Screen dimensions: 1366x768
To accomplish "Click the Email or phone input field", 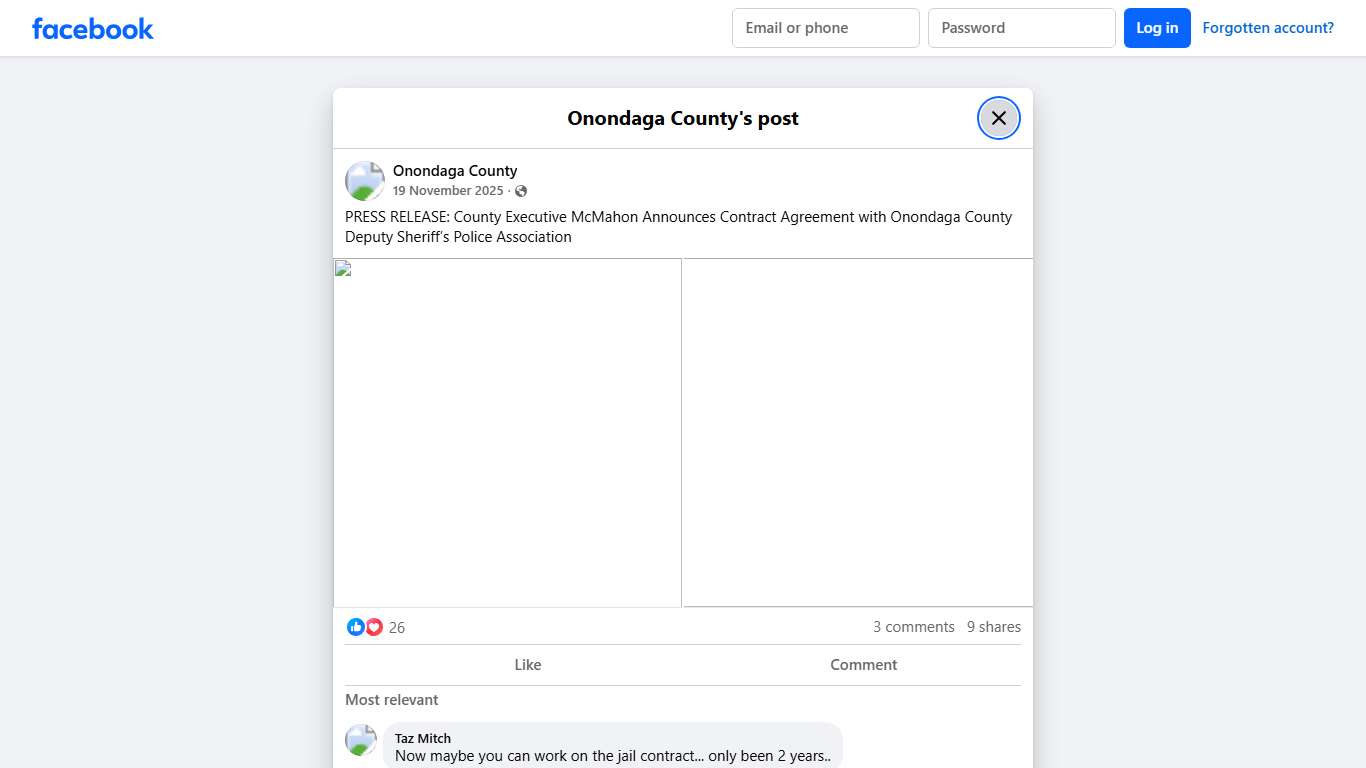I will [825, 28].
